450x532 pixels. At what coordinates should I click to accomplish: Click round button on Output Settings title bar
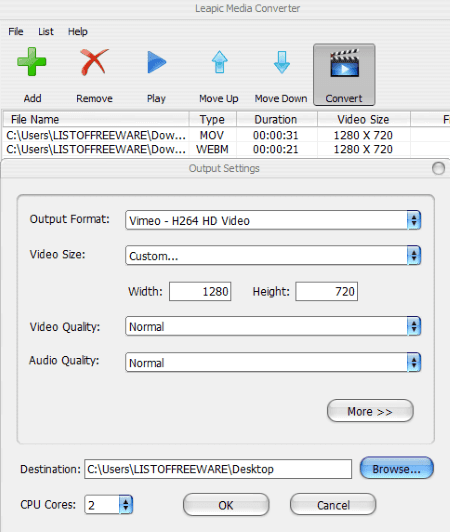(x=438, y=168)
